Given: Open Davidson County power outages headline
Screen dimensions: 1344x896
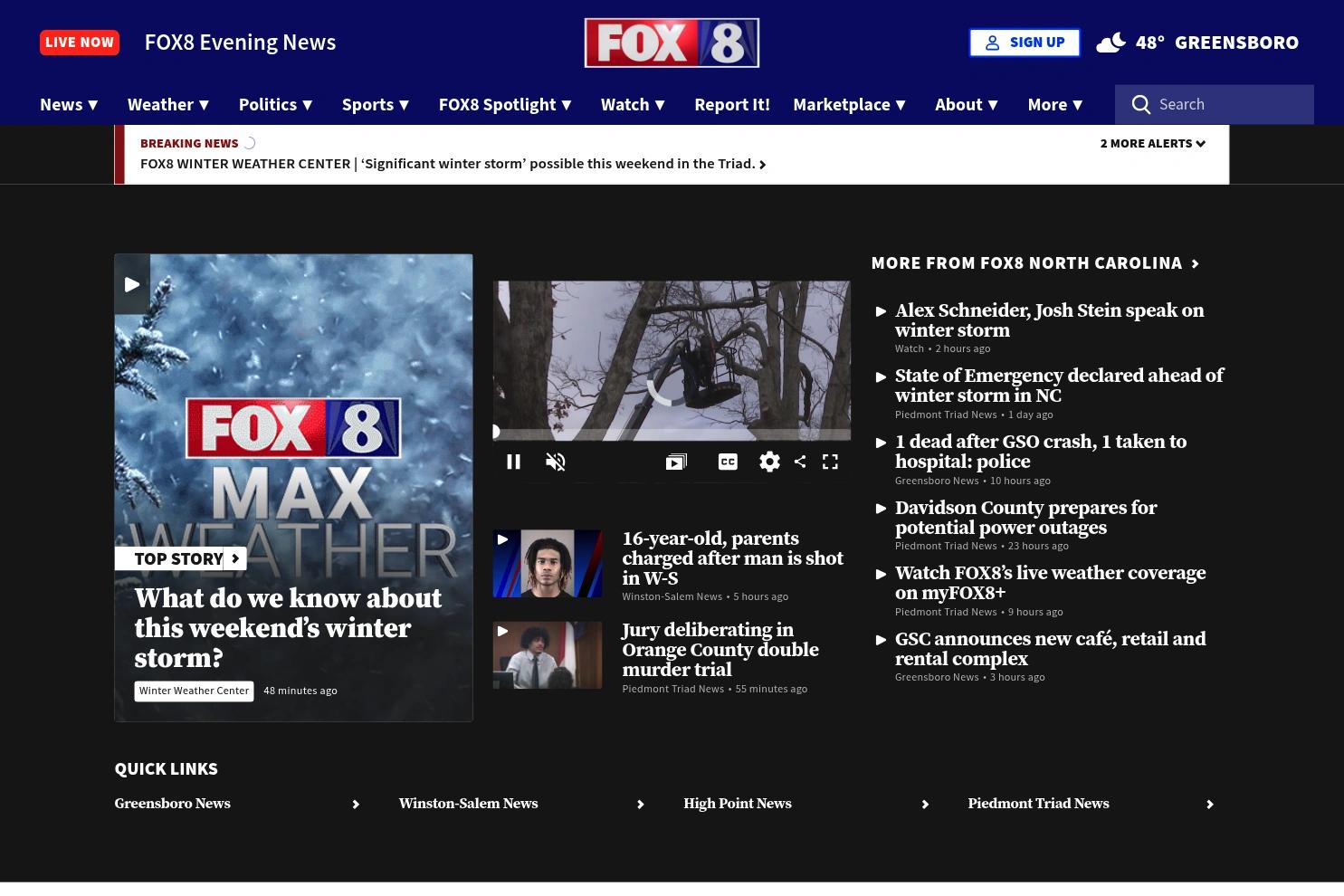Looking at the screenshot, I should click(1025, 518).
